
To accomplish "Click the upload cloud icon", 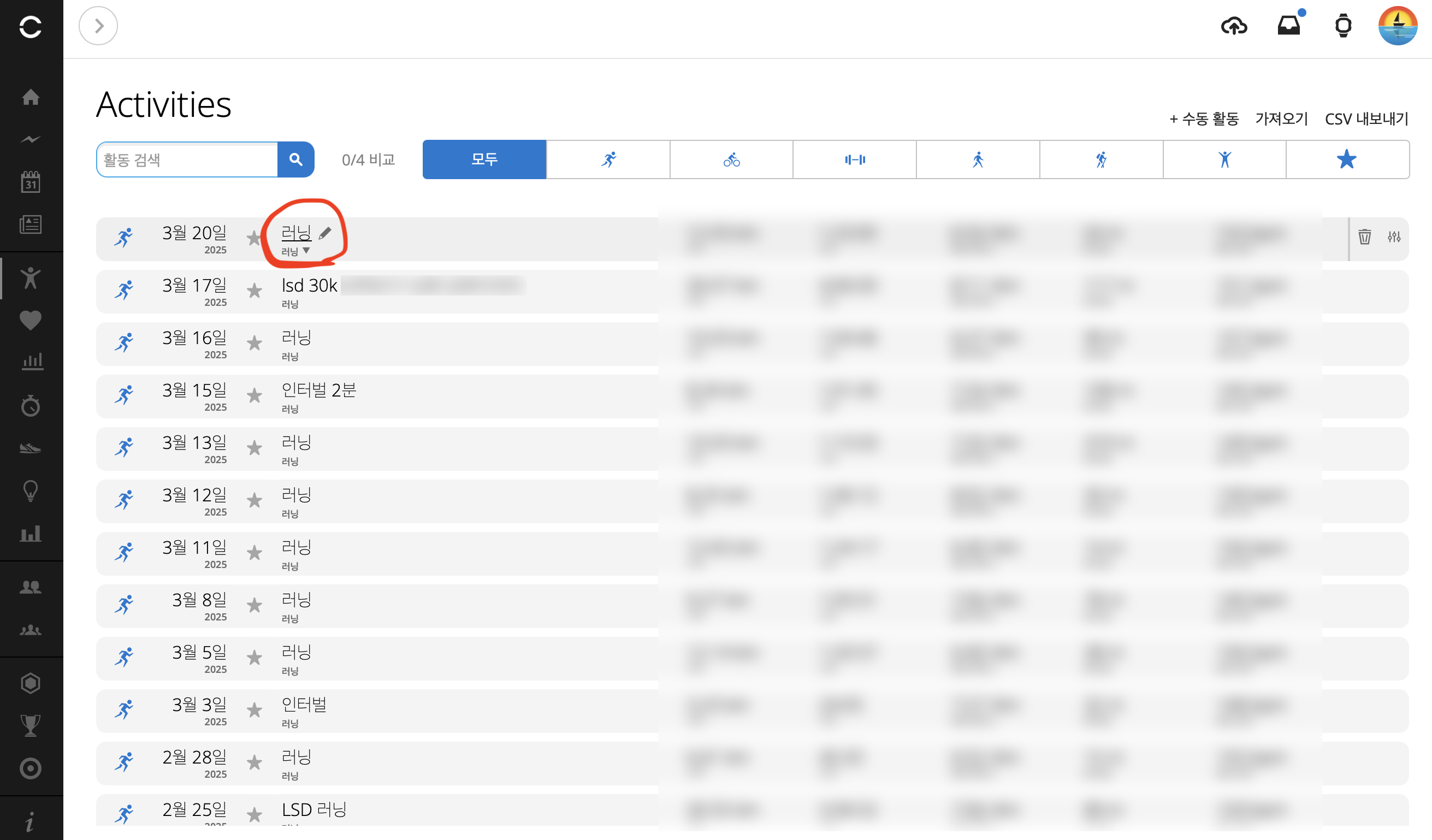I will (x=1234, y=26).
